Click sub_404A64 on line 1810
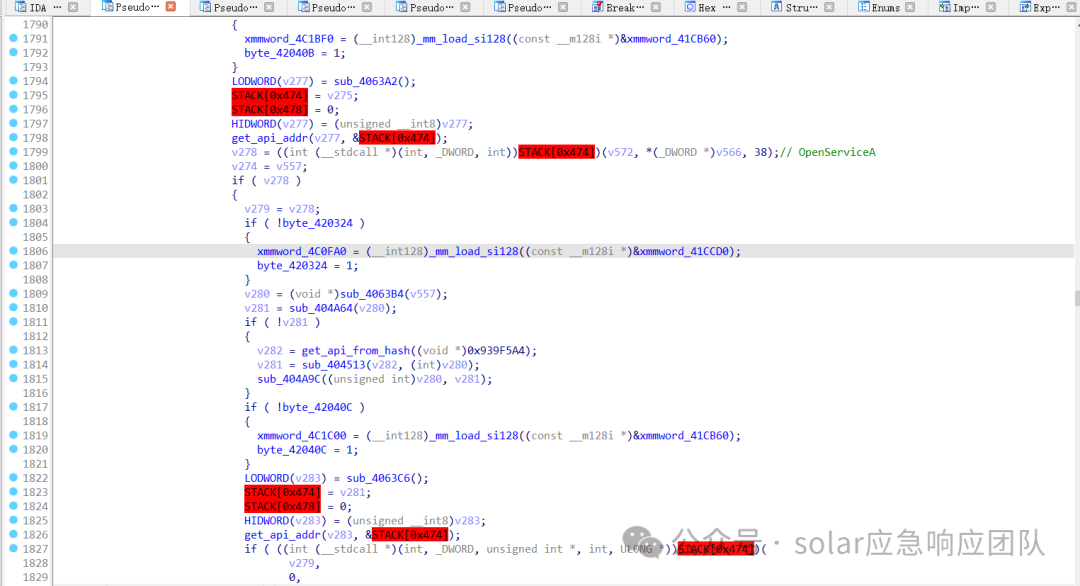1080x586 pixels. [x=321, y=308]
